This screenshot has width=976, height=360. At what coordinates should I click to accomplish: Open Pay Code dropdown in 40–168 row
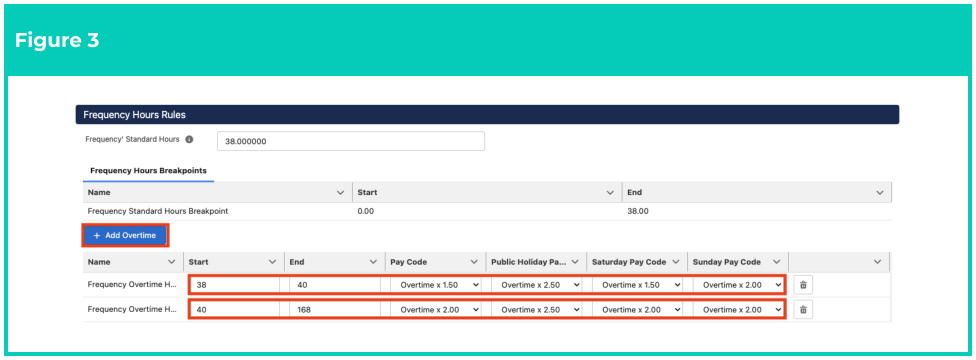point(436,309)
